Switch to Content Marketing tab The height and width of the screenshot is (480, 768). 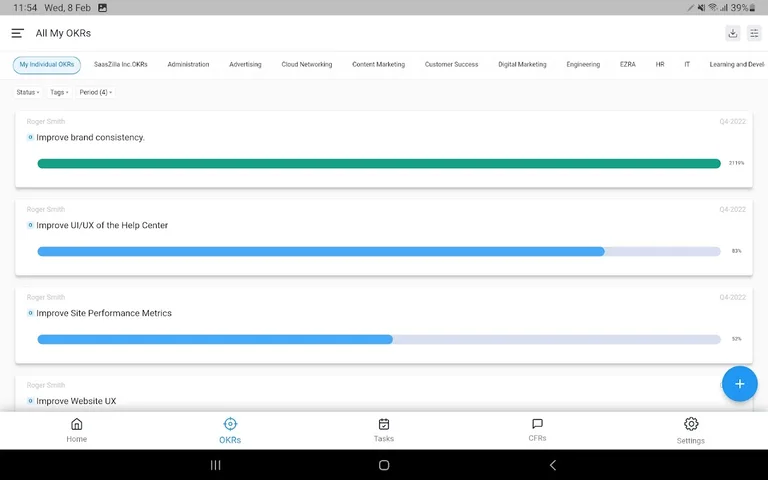[x=378, y=65]
